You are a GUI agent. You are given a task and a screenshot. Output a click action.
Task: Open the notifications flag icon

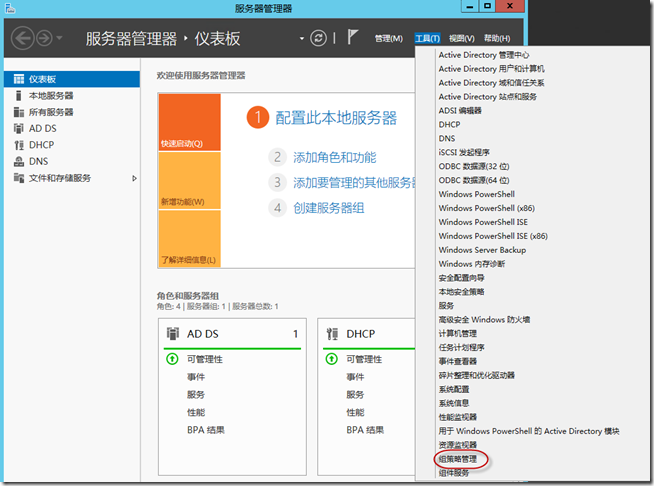click(352, 37)
